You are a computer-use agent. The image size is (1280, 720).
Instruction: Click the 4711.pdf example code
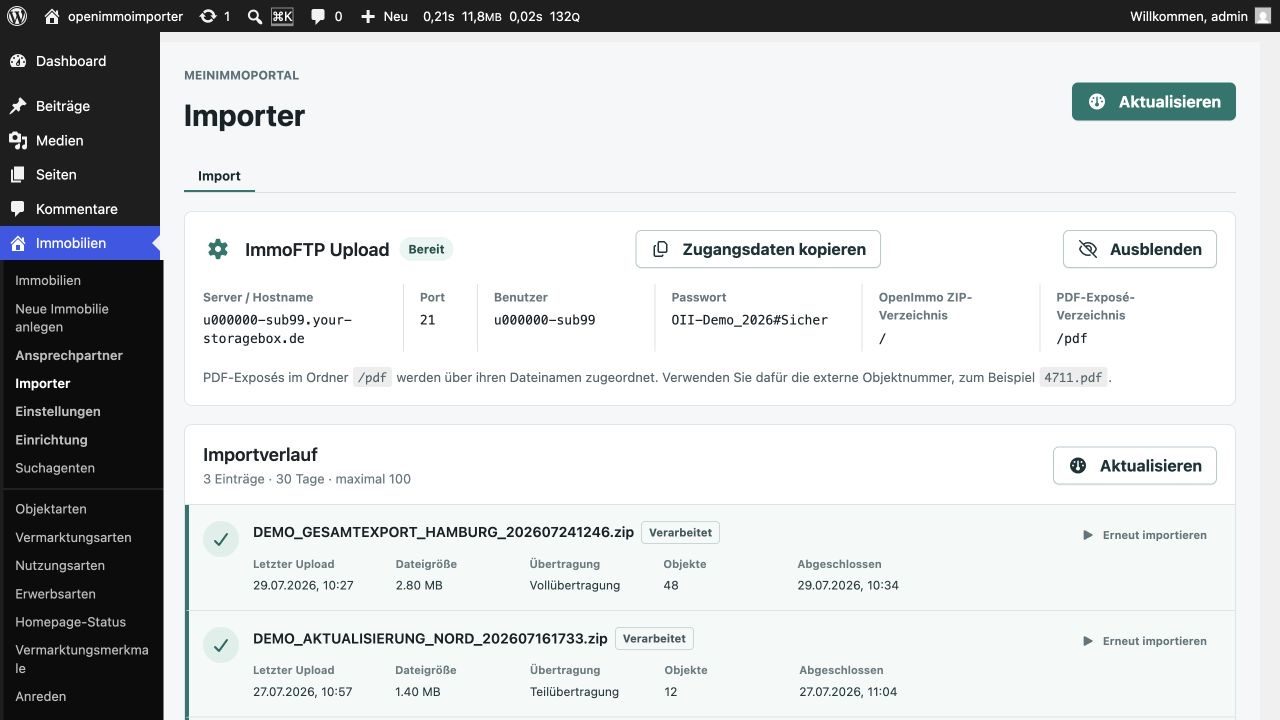[1074, 378]
